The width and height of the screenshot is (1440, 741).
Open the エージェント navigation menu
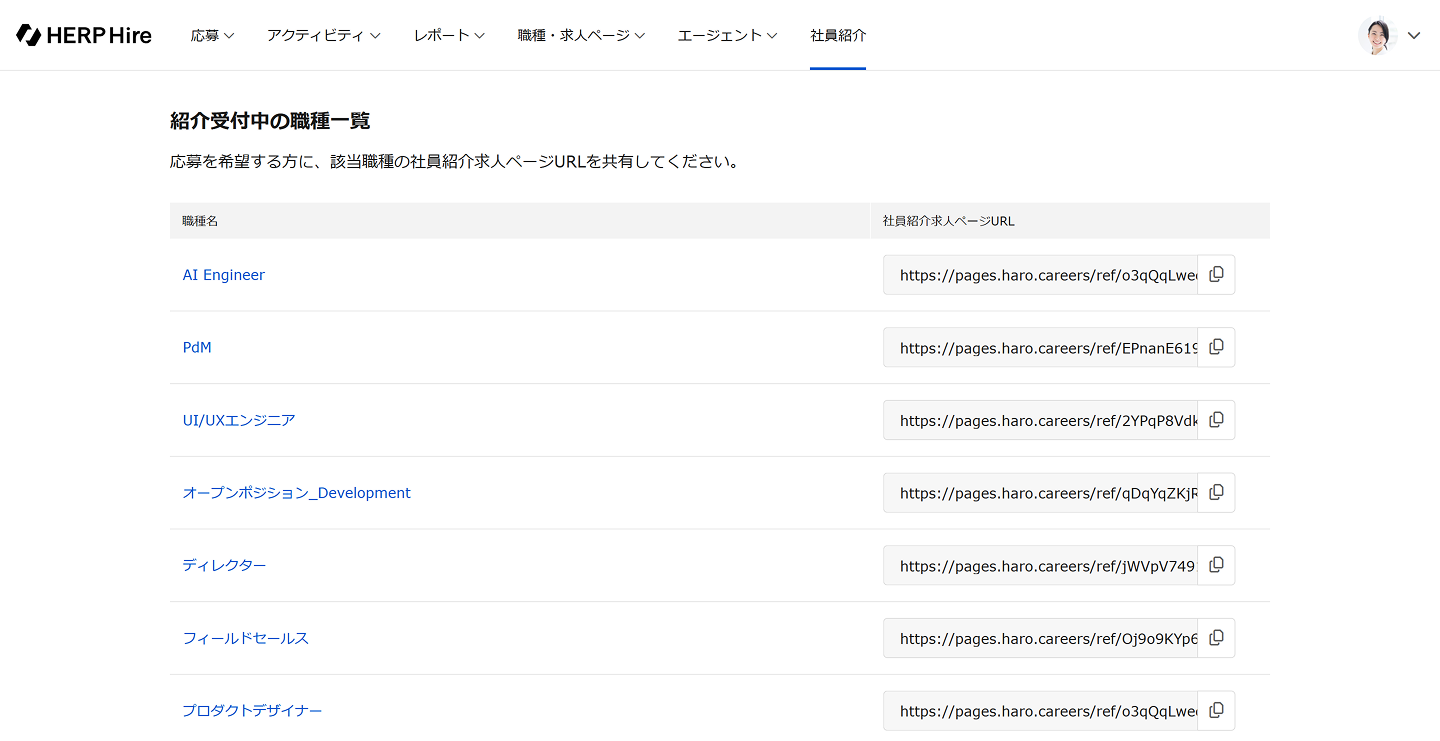727,35
